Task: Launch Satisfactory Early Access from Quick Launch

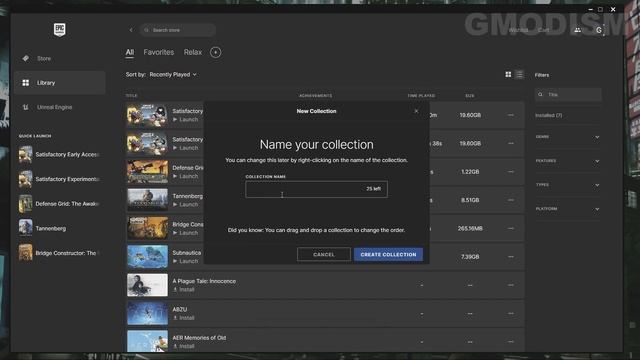Action: (x=60, y=155)
